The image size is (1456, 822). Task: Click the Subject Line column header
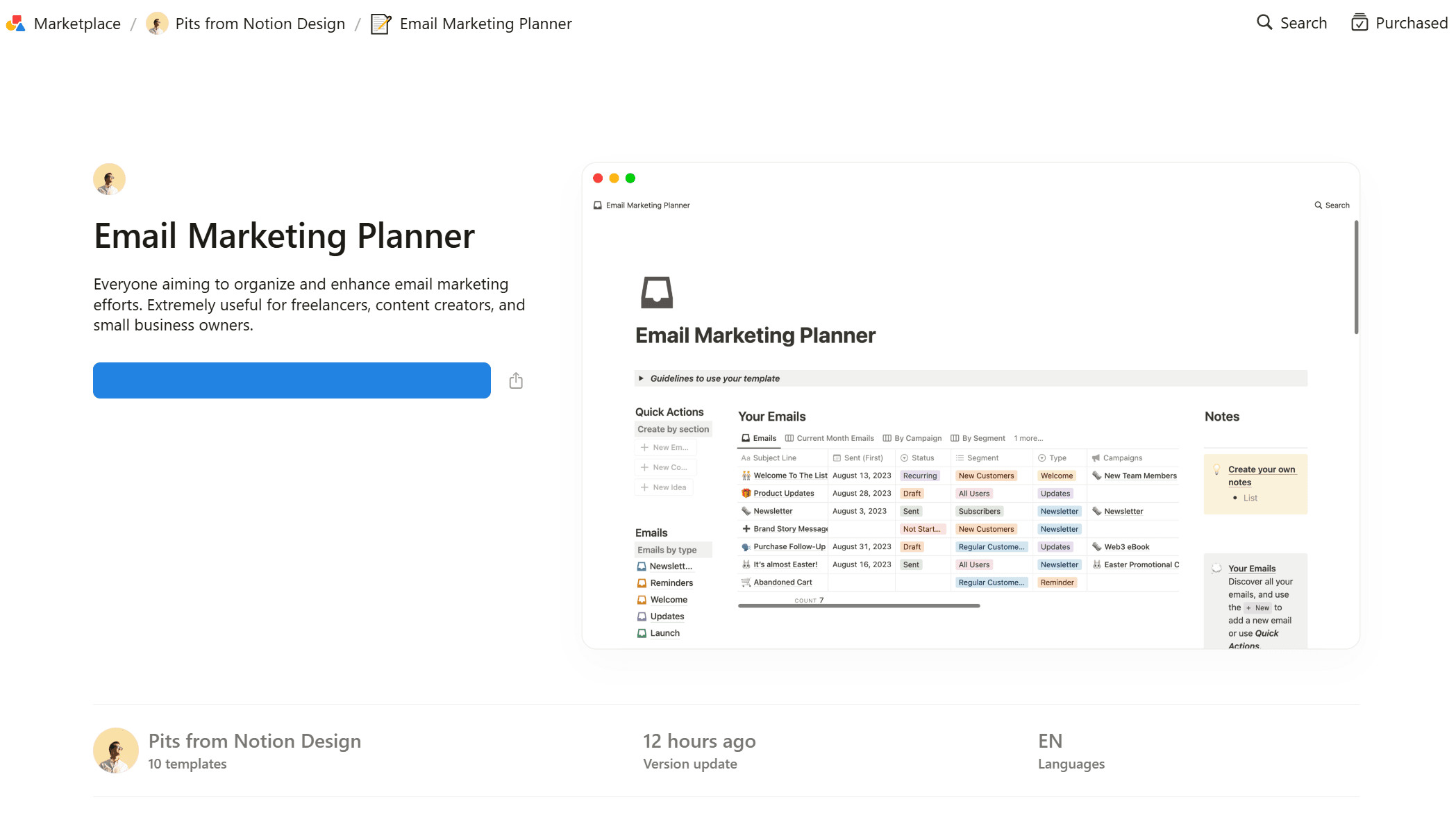coord(783,458)
